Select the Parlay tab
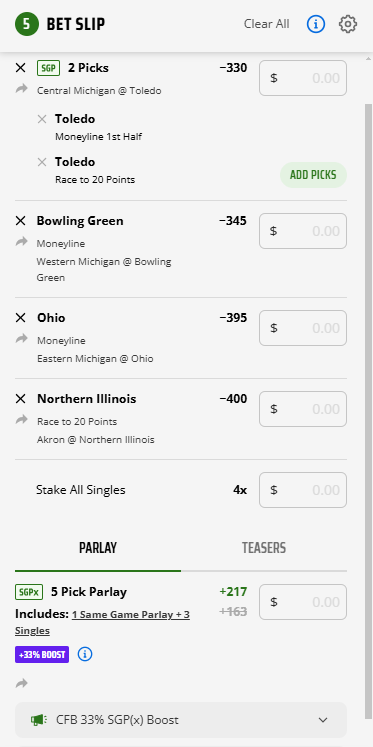 click(98, 548)
